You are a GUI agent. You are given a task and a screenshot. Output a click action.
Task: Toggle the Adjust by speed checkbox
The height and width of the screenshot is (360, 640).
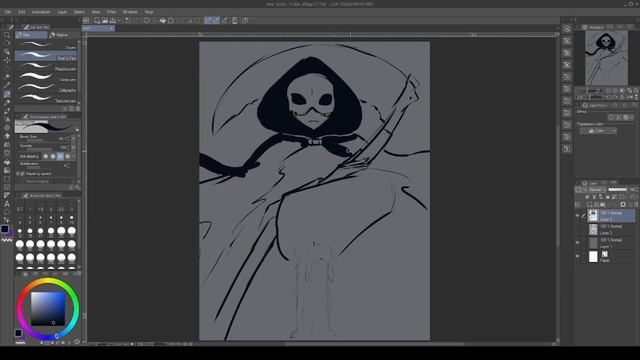(x=23, y=173)
